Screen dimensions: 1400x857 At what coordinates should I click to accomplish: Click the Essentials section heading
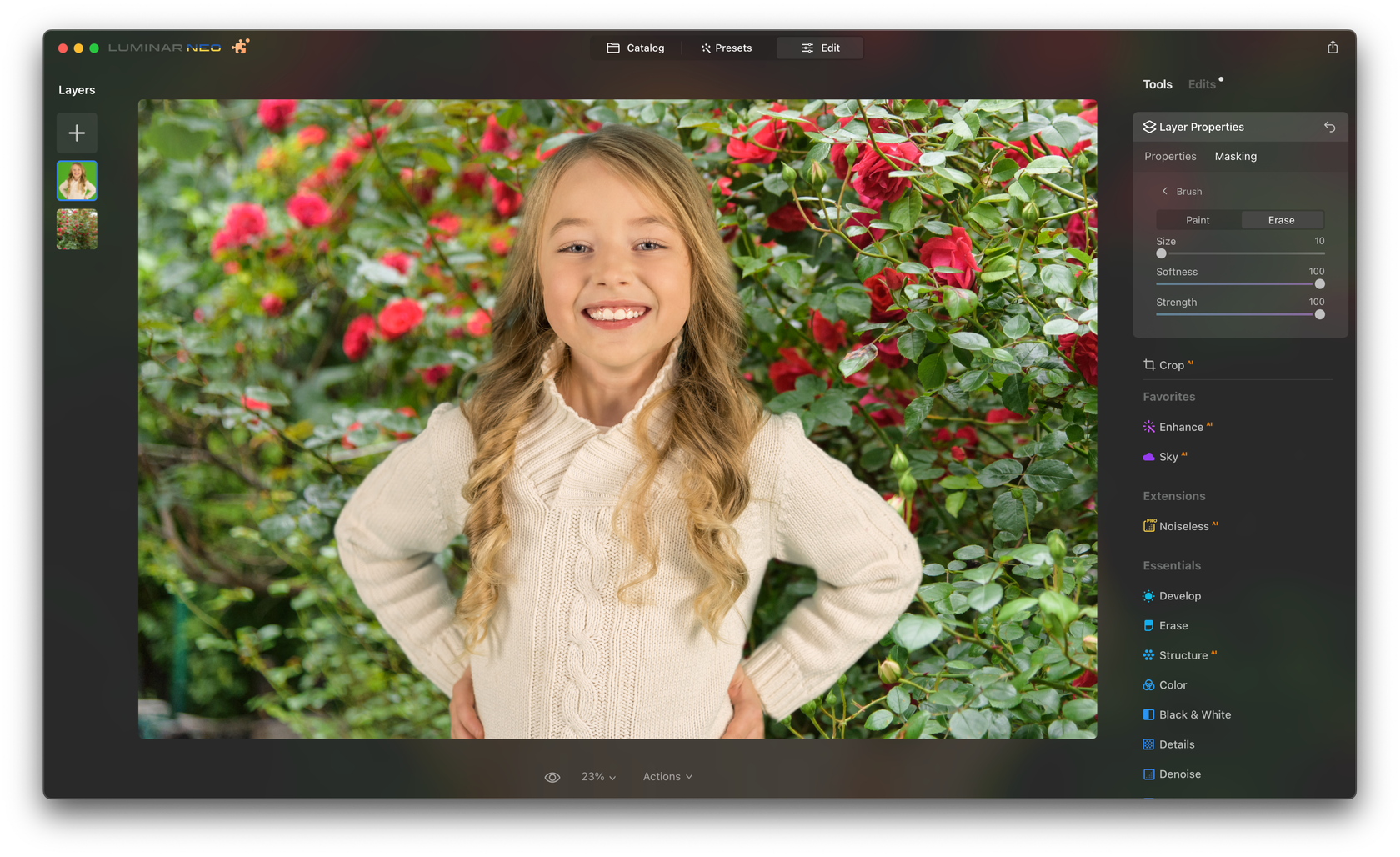[1172, 566]
